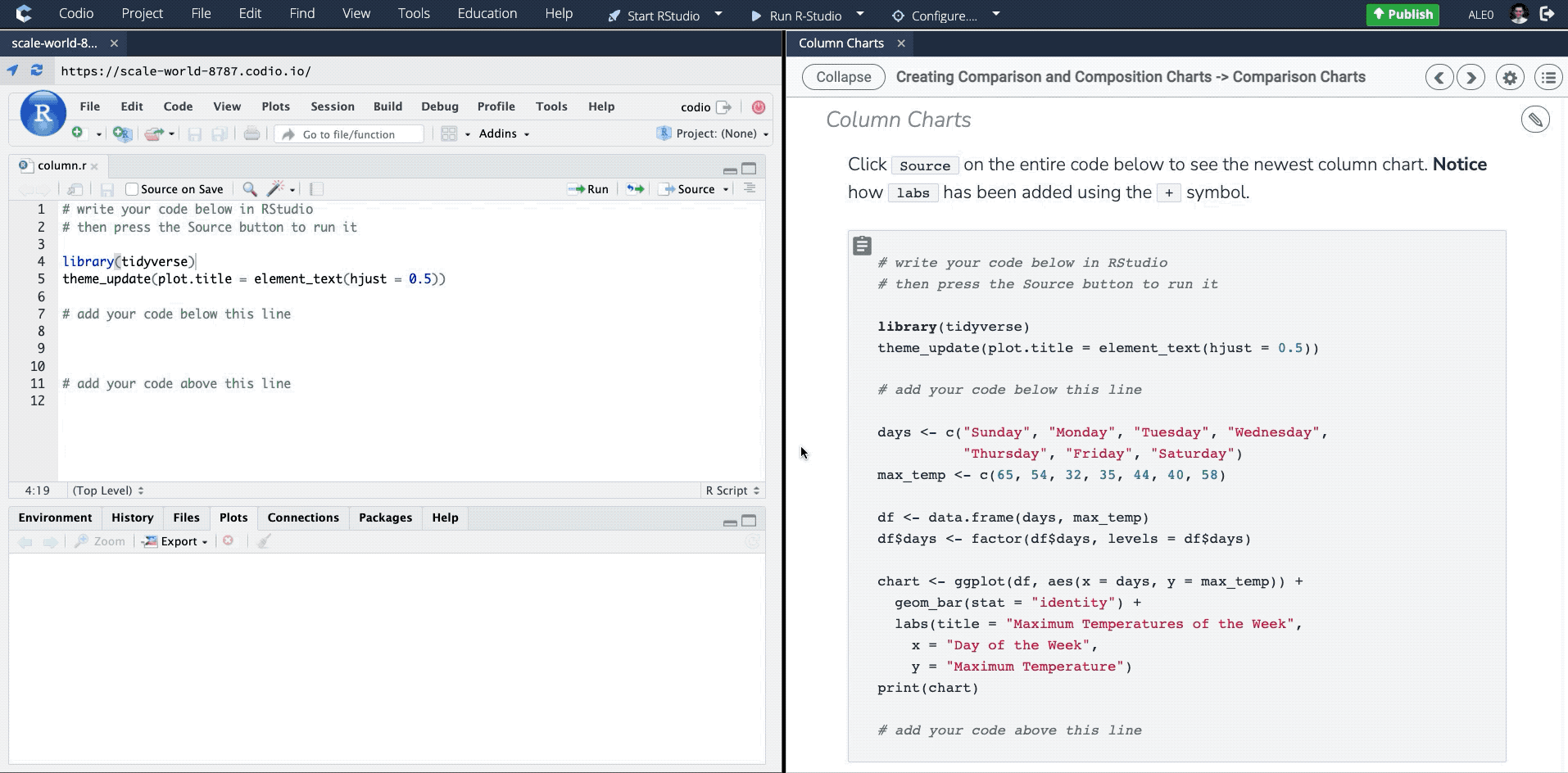Use the code tools magic wand icon
Image resolution: width=1568 pixels, height=773 pixels.
[x=277, y=188]
